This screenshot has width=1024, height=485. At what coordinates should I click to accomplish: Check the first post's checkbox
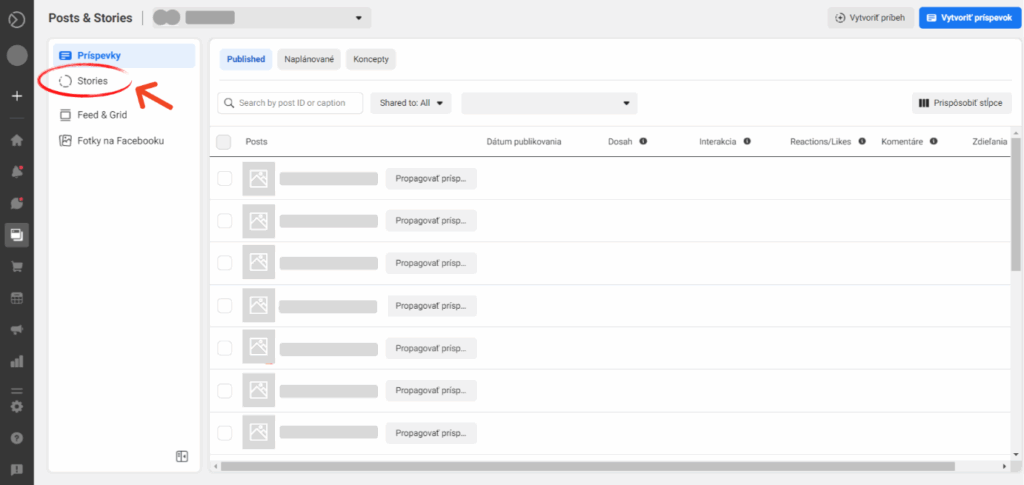[x=225, y=178]
